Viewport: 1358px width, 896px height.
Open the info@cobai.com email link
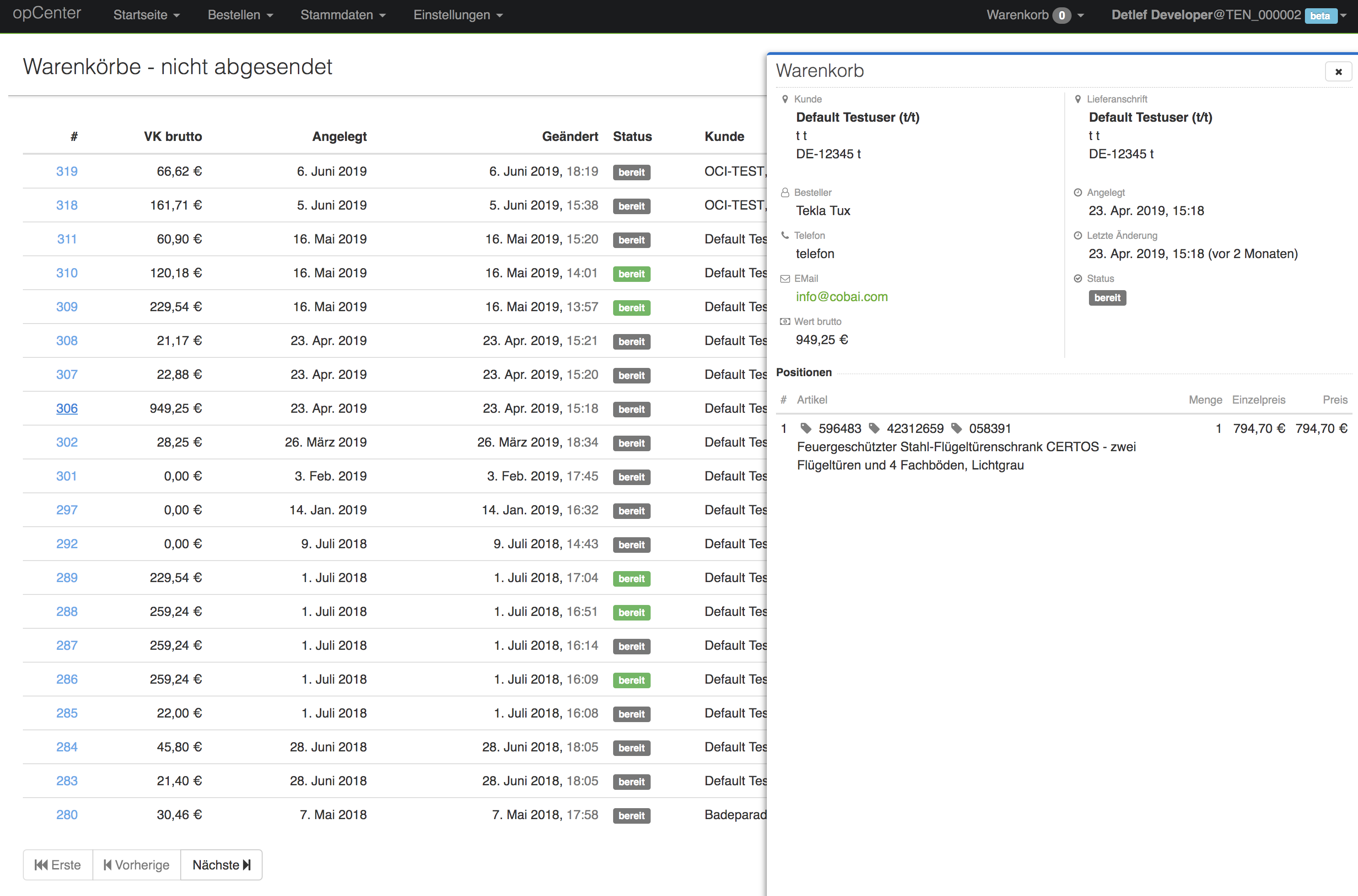pos(841,297)
